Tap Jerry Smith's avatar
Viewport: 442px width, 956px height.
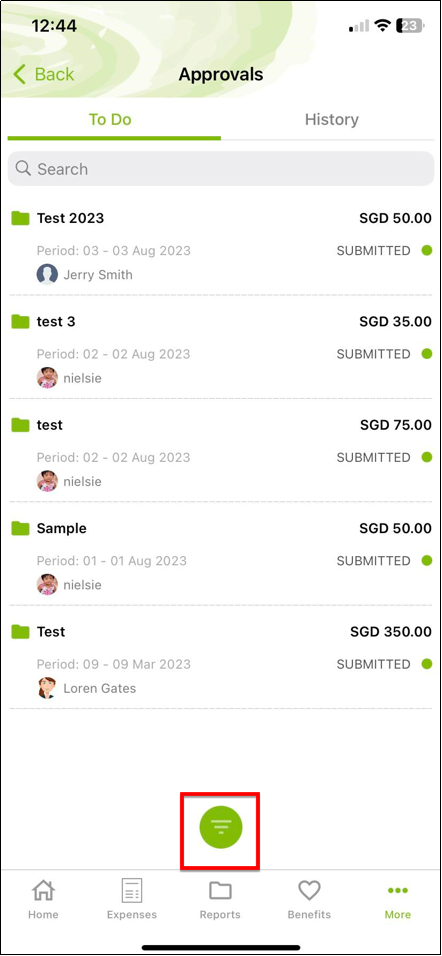pyautogui.click(x=47, y=274)
